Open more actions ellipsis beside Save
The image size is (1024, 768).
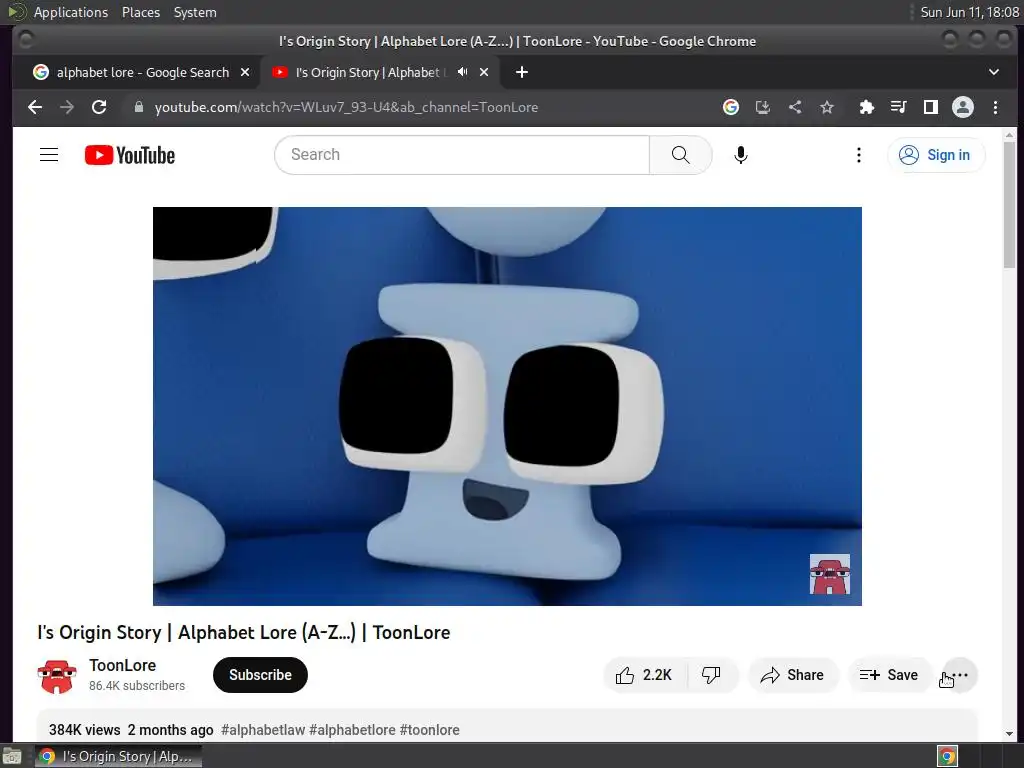click(x=960, y=675)
